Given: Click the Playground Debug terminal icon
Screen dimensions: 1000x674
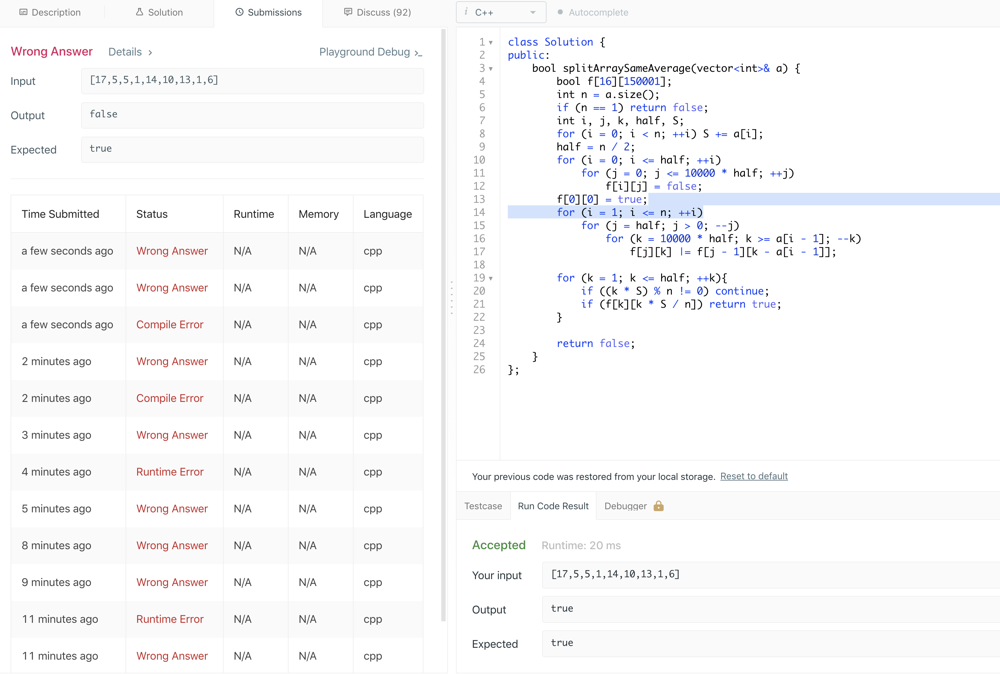Looking at the screenshot, I should 418,52.
